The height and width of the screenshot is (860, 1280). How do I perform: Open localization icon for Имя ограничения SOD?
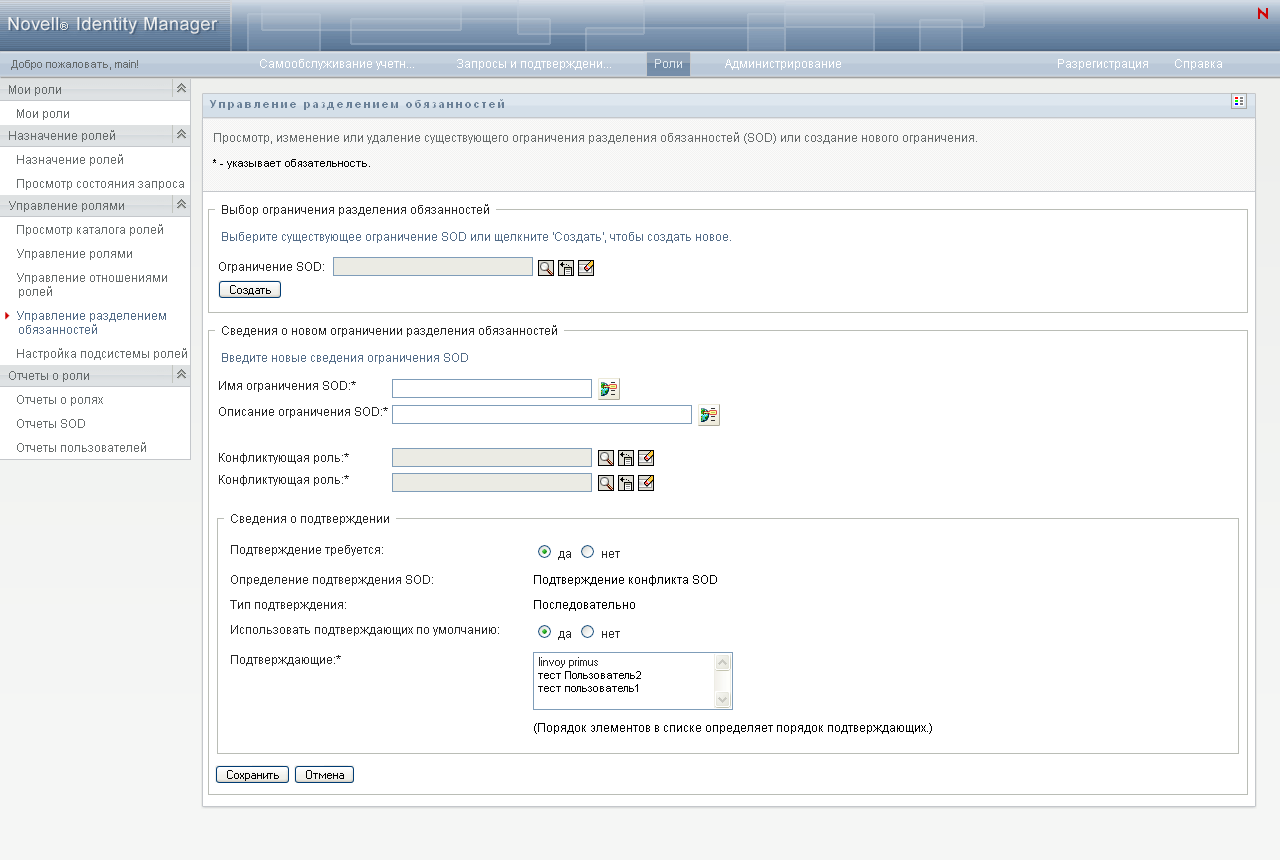(x=609, y=389)
